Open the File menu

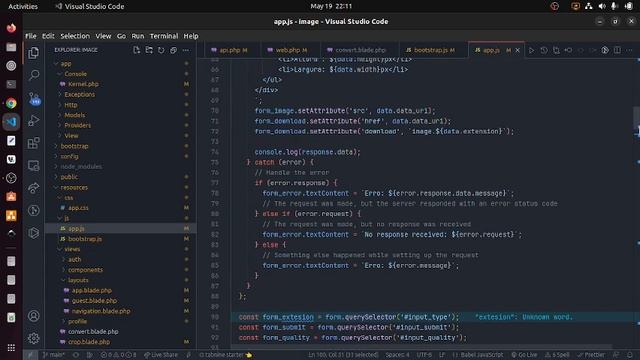point(31,36)
